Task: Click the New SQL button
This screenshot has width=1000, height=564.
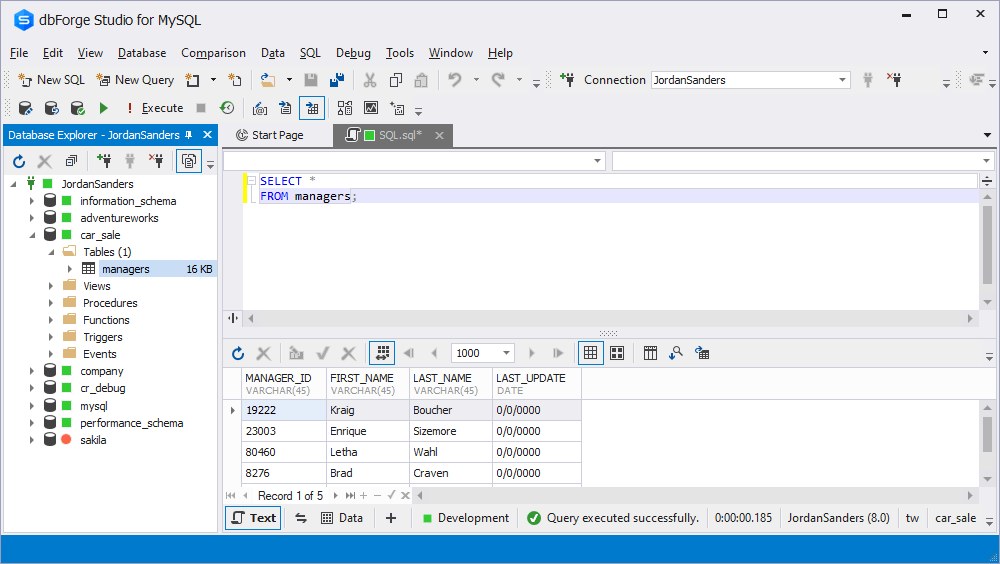Action: point(52,80)
